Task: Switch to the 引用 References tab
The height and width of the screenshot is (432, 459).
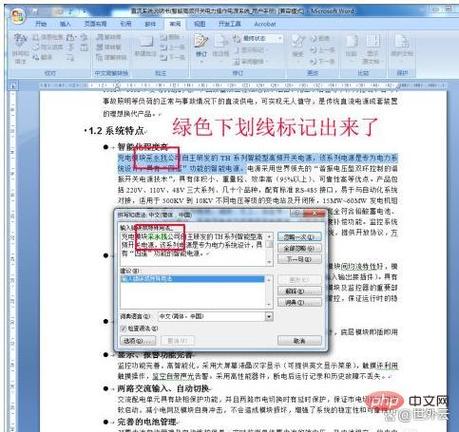Action: click(x=125, y=24)
